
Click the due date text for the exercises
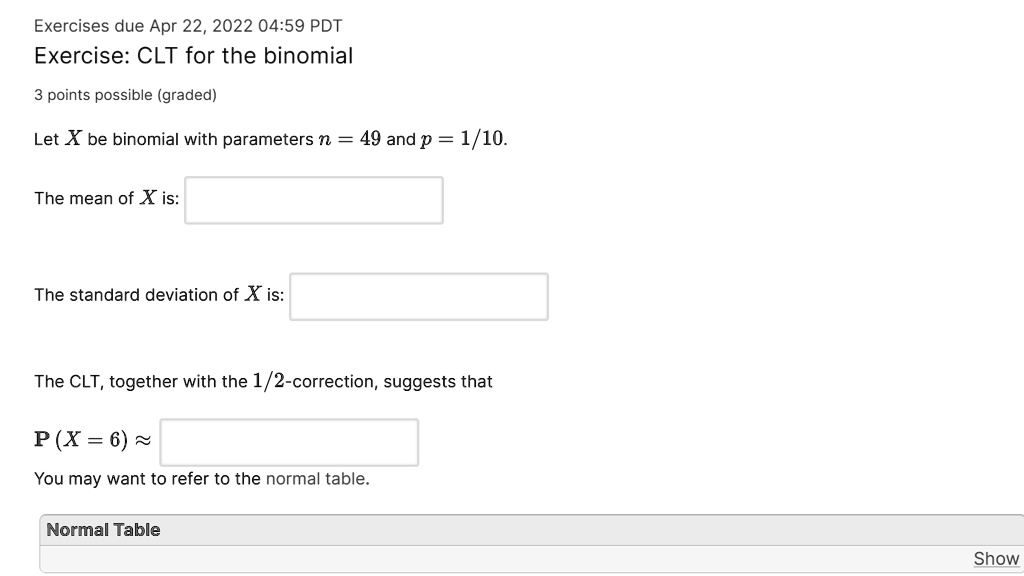click(x=188, y=25)
